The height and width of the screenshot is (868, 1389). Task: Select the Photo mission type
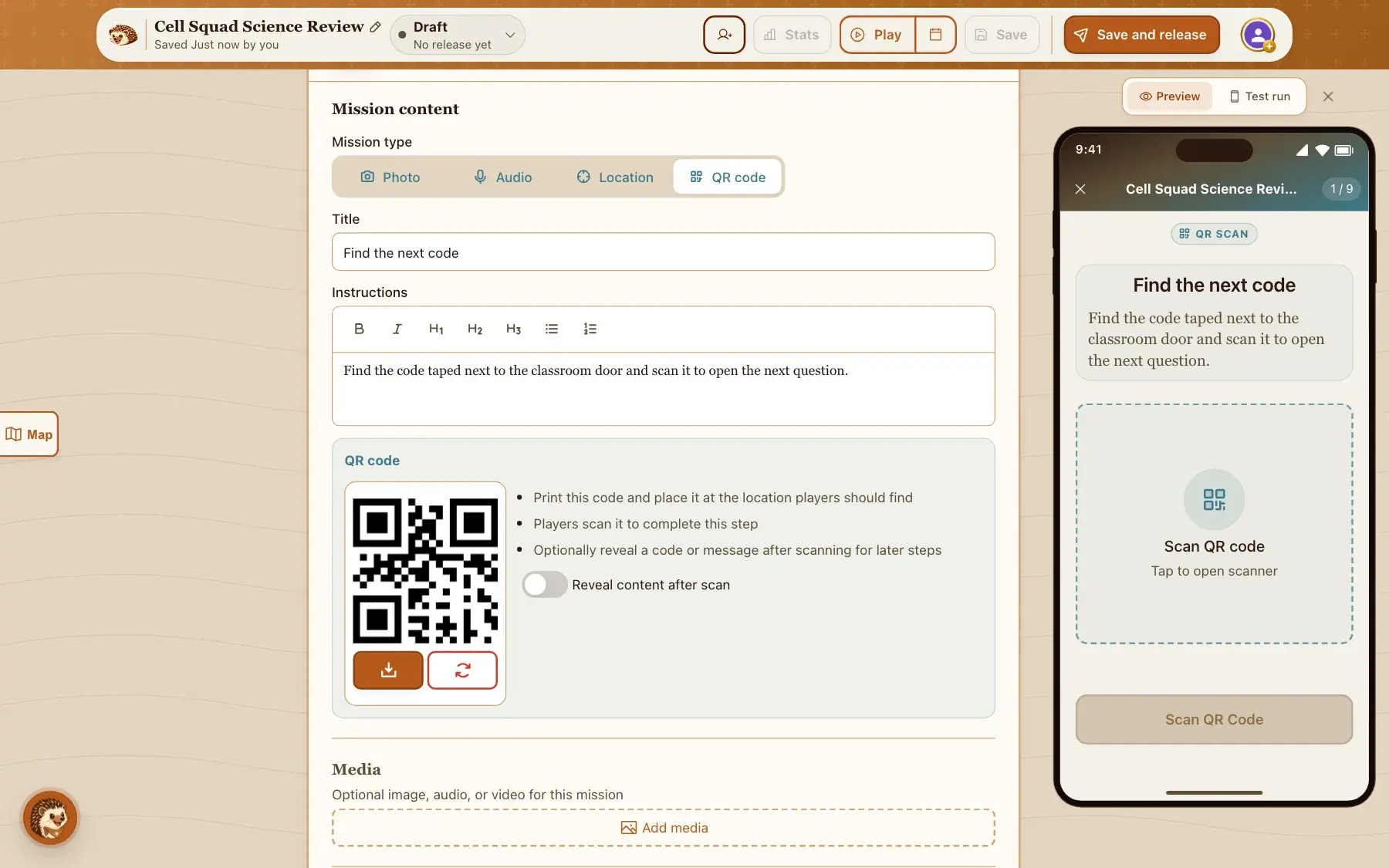(x=390, y=177)
